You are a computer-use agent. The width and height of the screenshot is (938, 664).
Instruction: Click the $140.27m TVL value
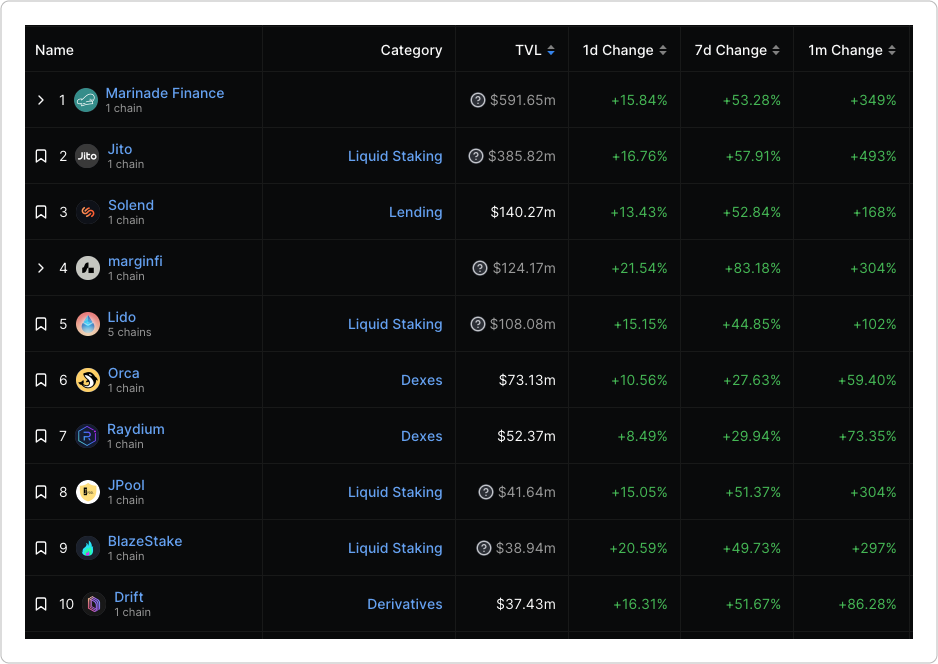523,212
